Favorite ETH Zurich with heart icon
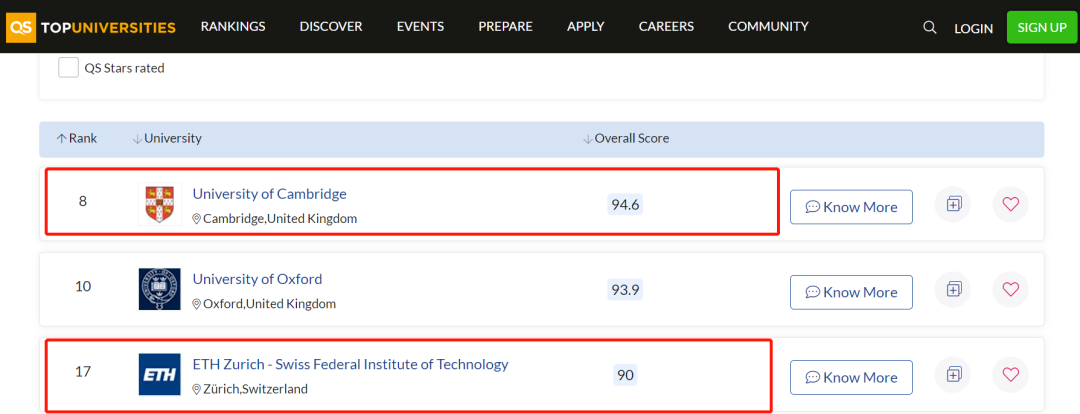 (1010, 375)
